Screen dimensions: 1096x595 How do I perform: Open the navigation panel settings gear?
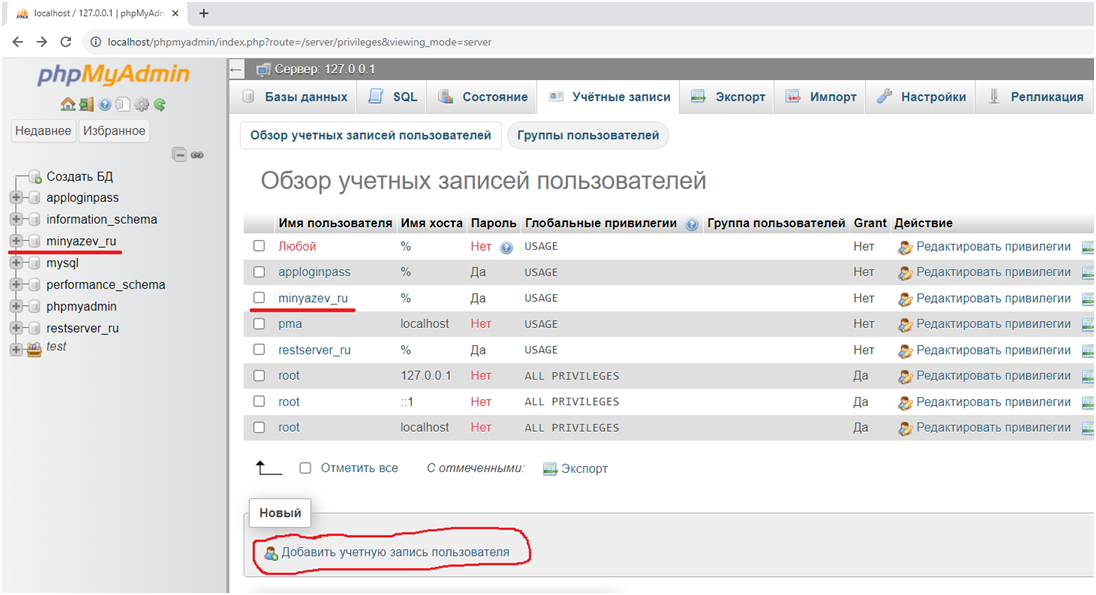pyautogui.click(x=141, y=104)
